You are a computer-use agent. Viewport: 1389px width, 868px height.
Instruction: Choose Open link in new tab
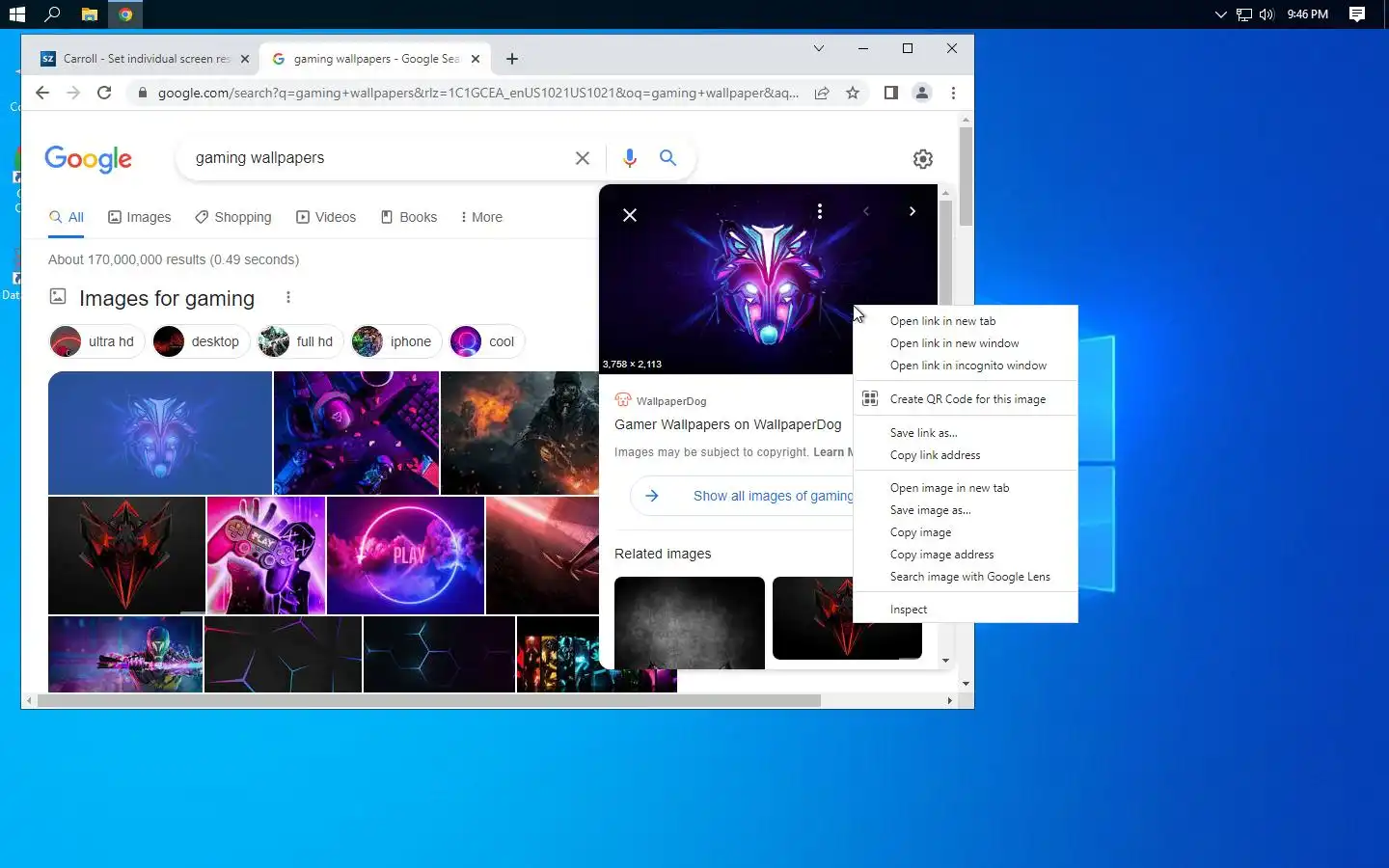[966, 321]
